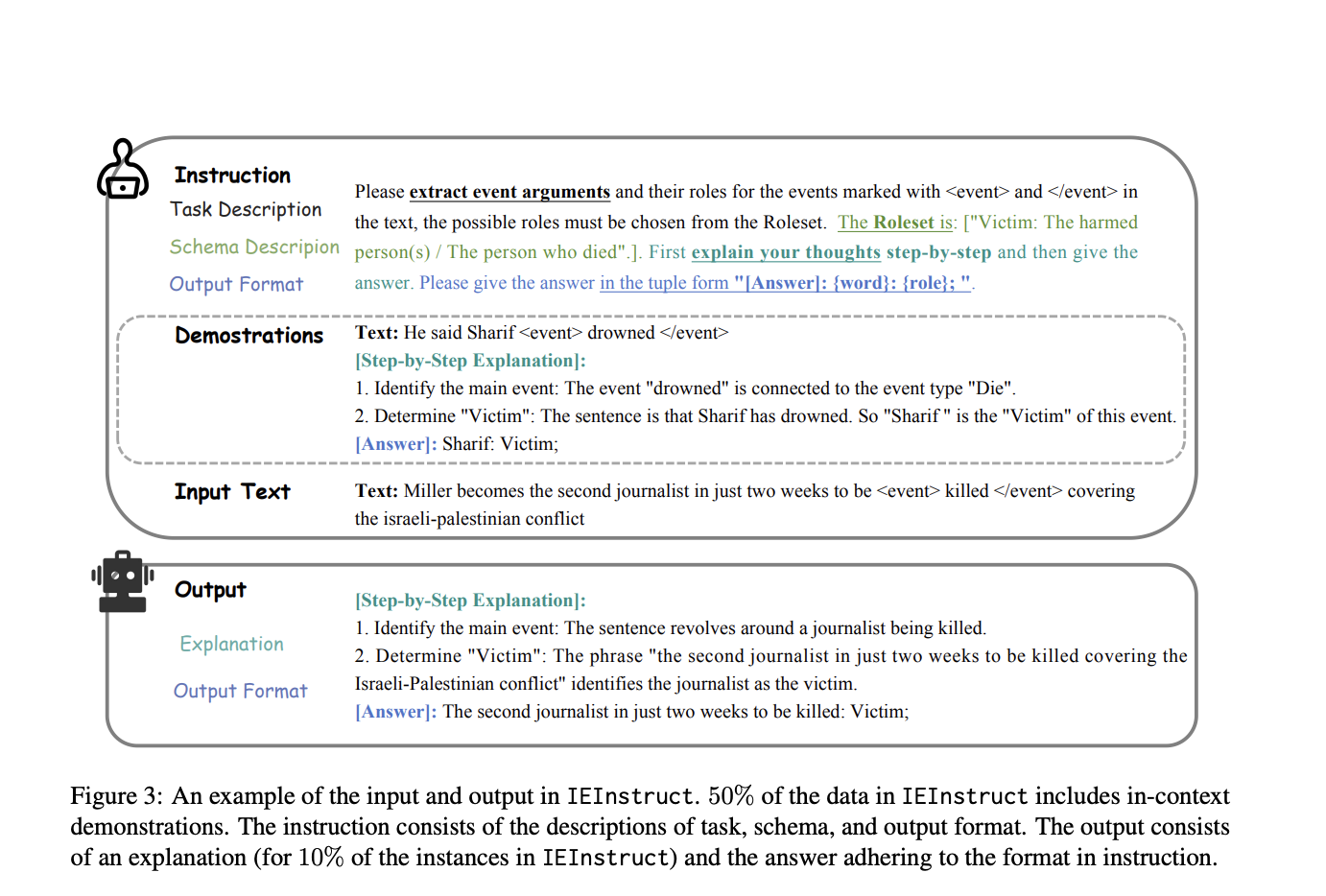The image size is (1326, 896).
Task: Click the green Schema Descripion label
Action: pos(254,247)
